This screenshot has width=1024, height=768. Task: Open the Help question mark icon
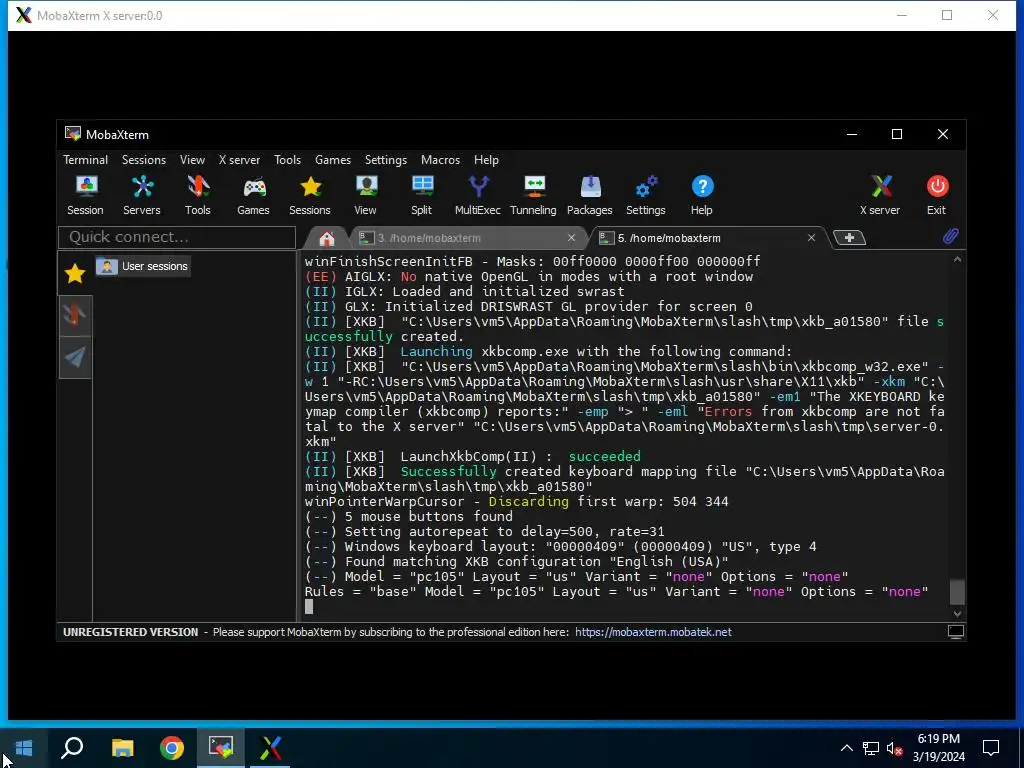[x=702, y=195]
